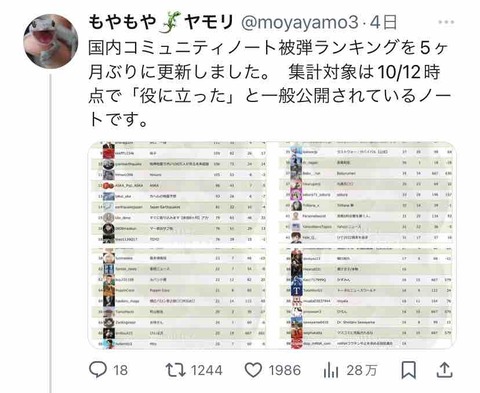Open the top-left ranking table image
This screenshot has width=480, height=393.
(178, 193)
